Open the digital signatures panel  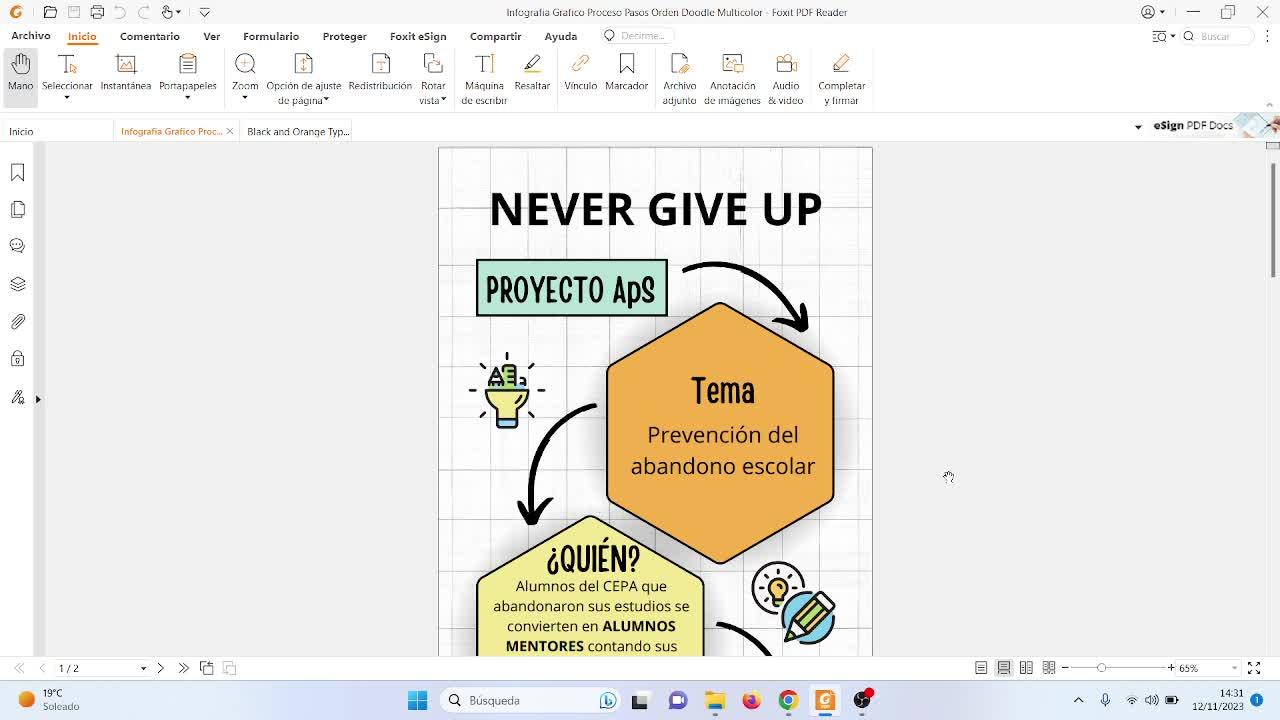(x=17, y=397)
